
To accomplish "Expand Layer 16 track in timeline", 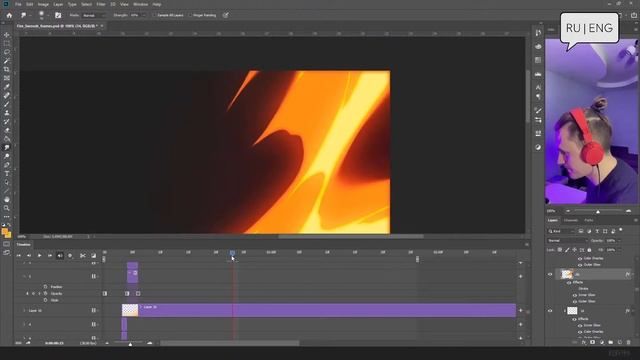I will (24, 311).
